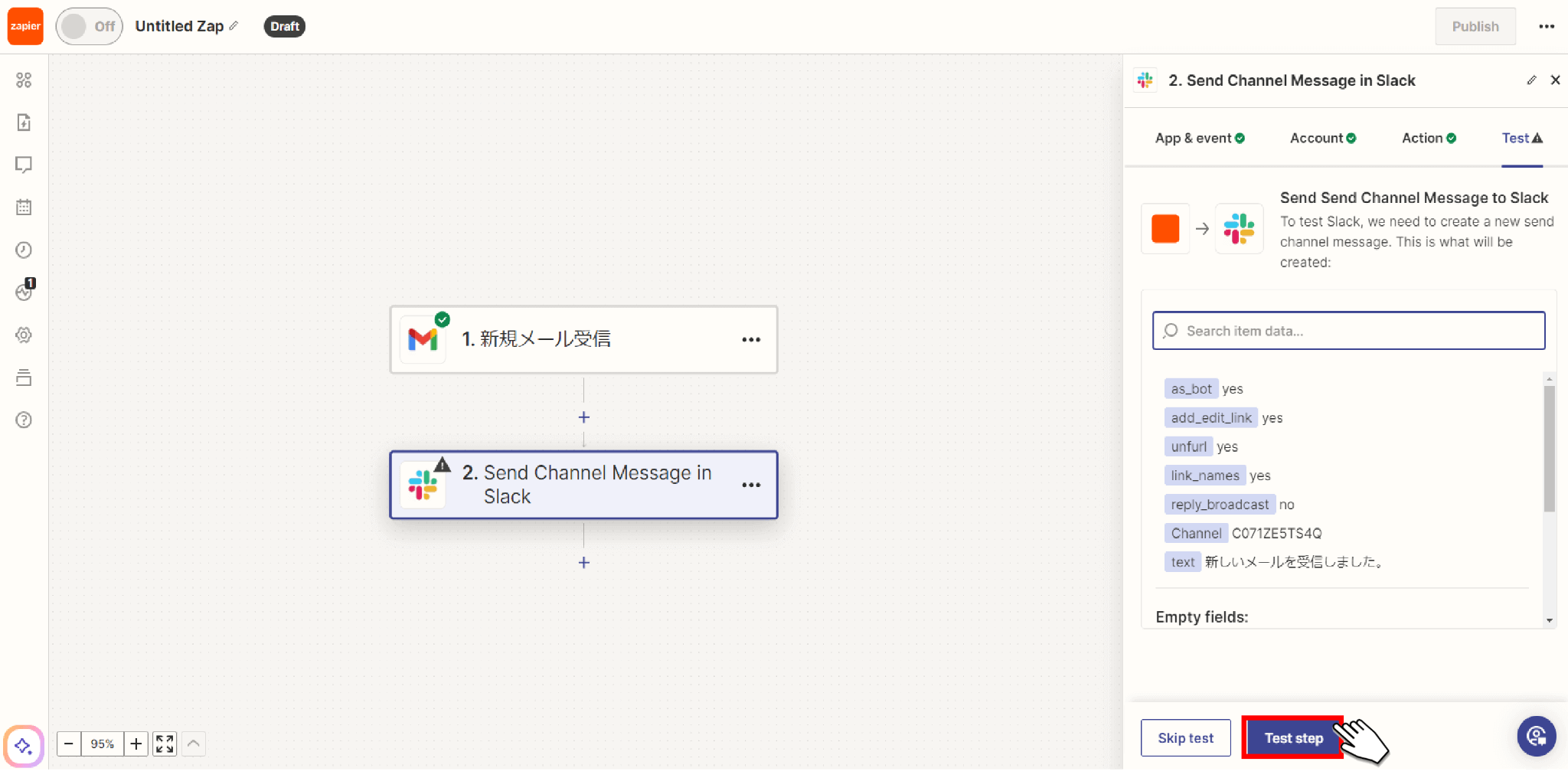Click the Slack icon in step 2

423,485
